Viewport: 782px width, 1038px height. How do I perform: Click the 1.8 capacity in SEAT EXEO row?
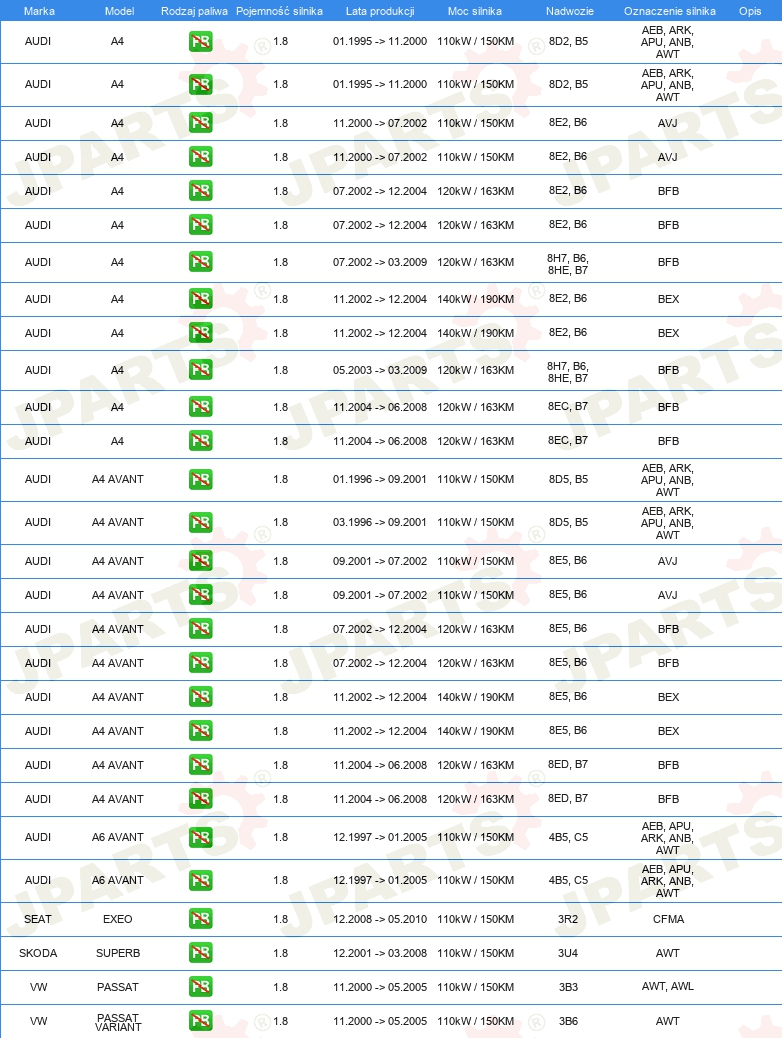[281, 919]
